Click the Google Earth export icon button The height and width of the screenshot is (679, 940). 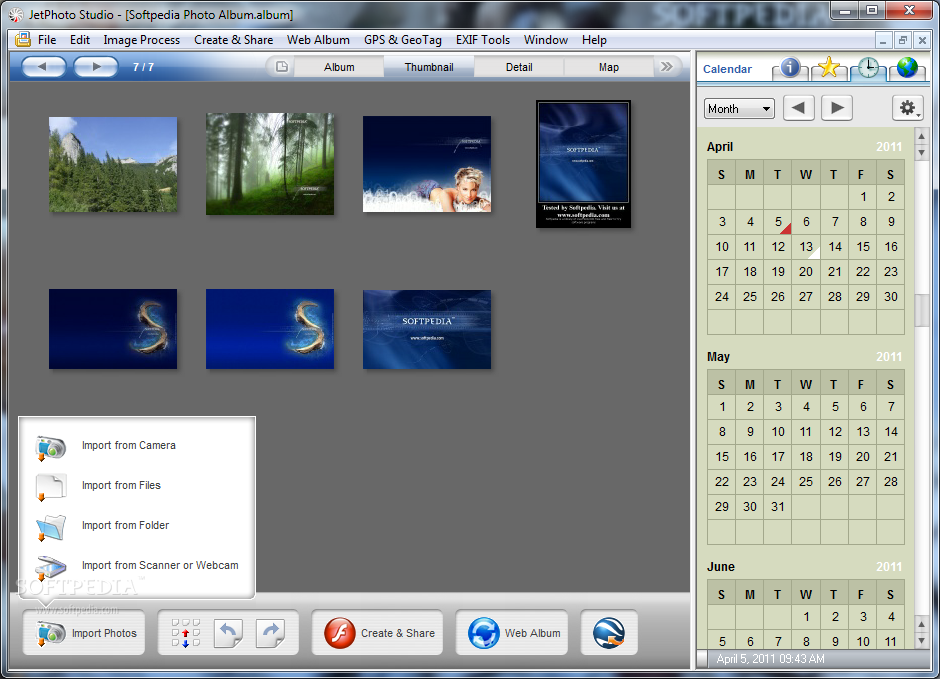[x=609, y=633]
